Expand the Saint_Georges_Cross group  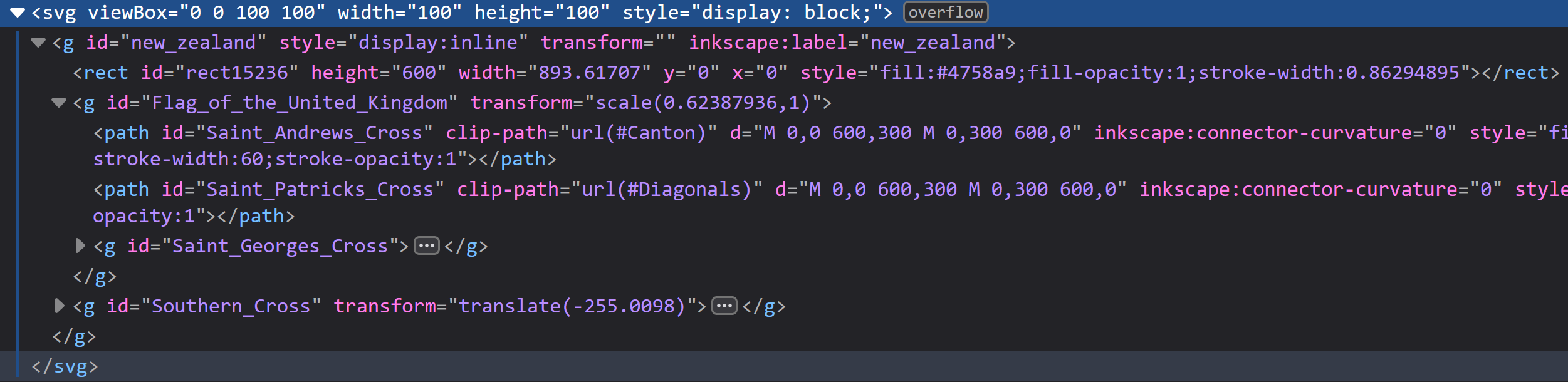coord(80,245)
